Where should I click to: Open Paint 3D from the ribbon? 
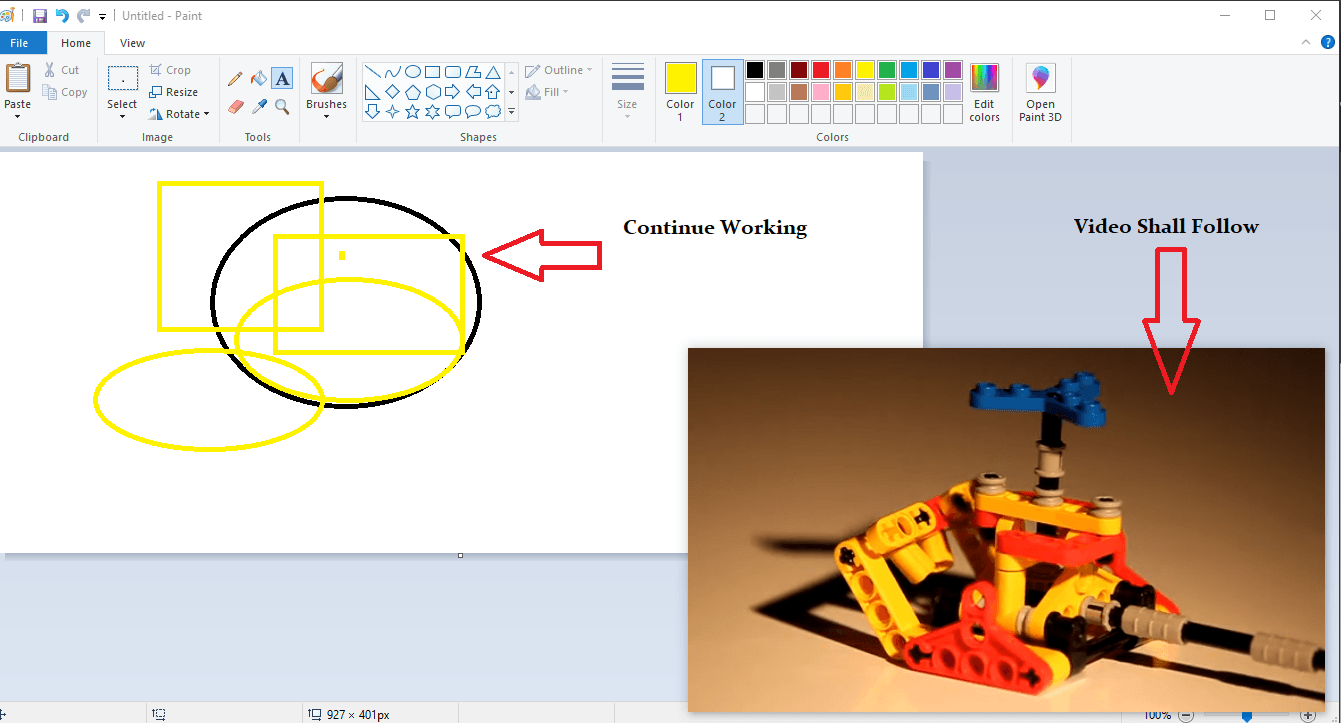point(1040,93)
